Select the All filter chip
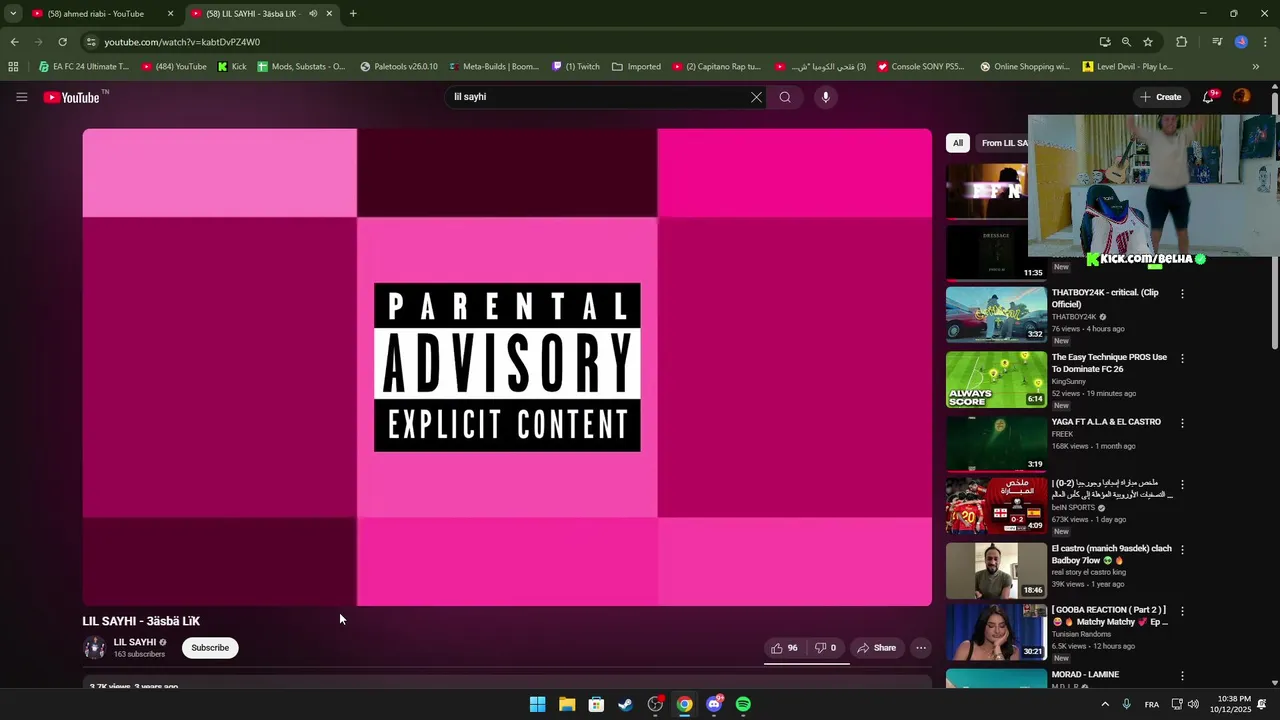1280x720 pixels. (x=958, y=143)
